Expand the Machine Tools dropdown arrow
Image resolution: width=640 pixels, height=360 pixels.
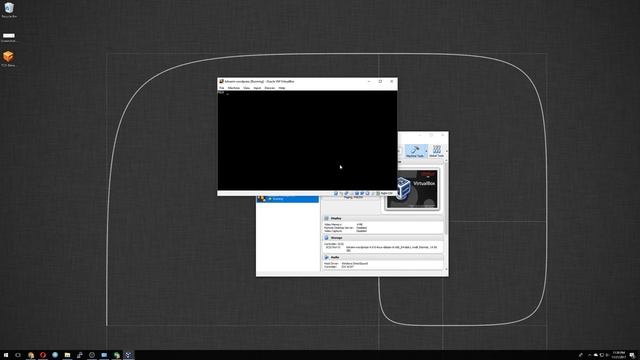pos(427,151)
